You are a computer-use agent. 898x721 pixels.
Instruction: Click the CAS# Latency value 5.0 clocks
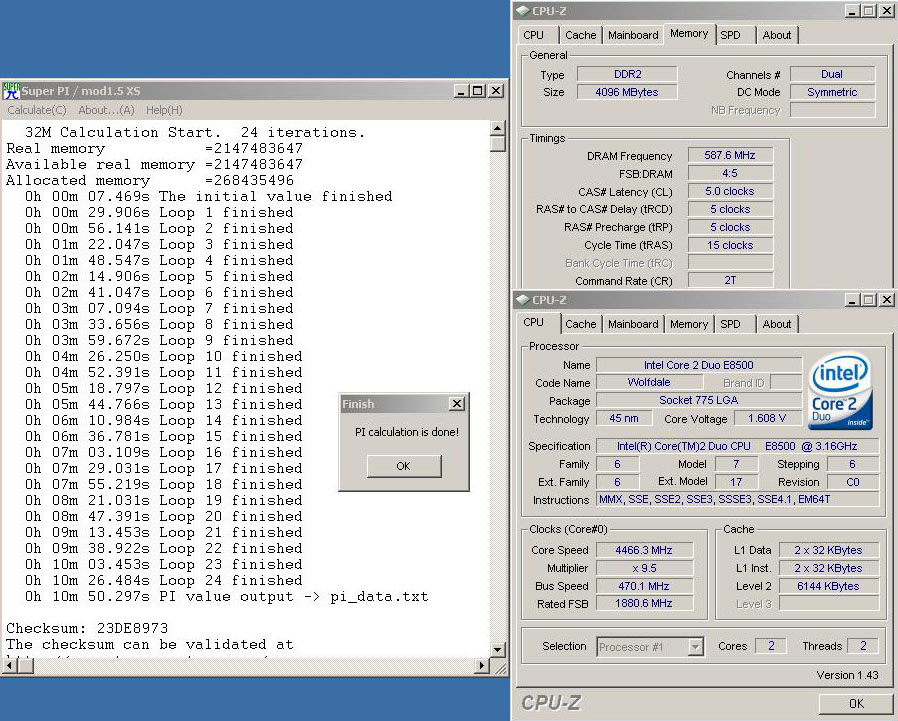pyautogui.click(x=730, y=191)
